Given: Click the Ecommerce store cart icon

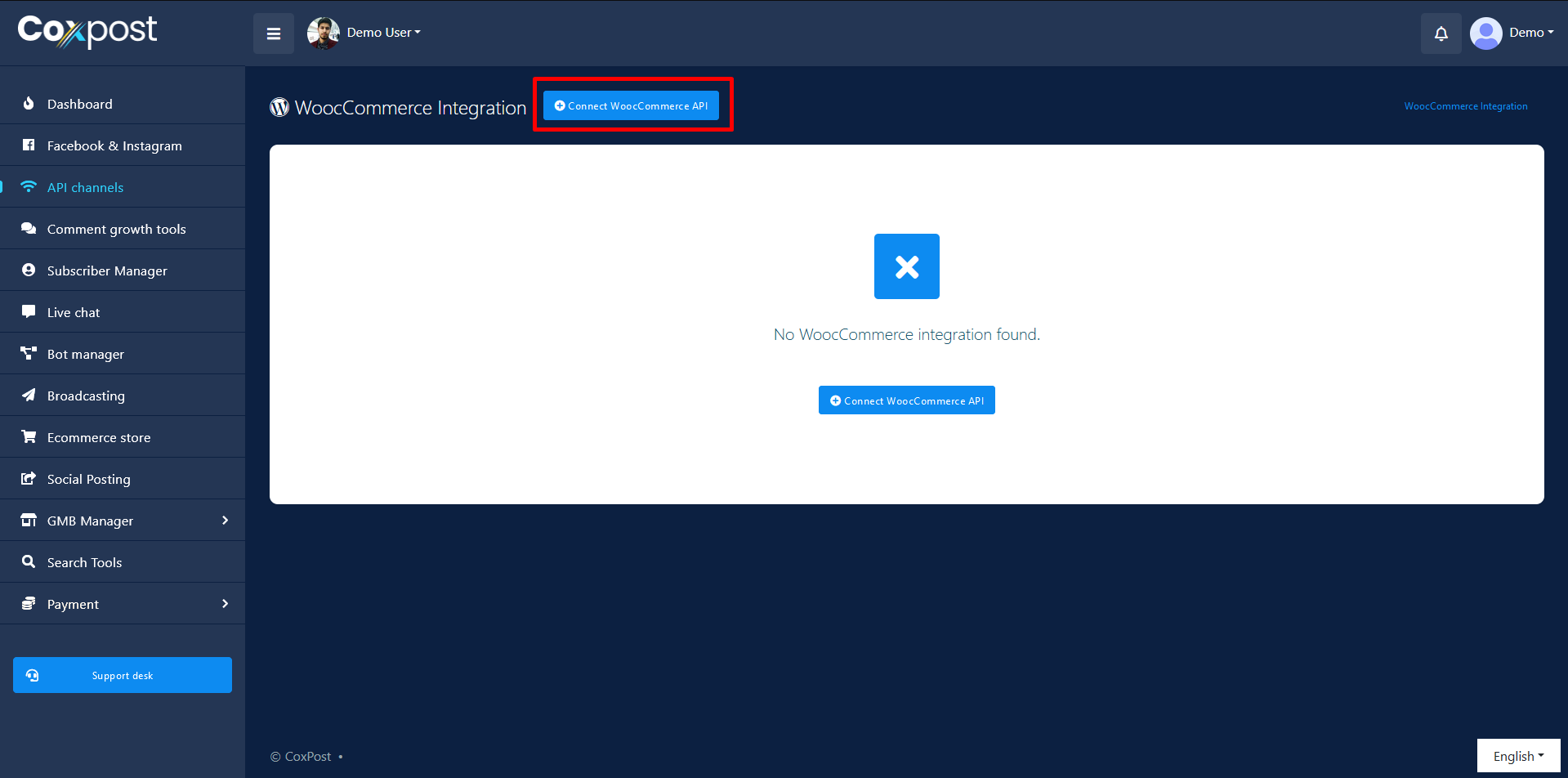Looking at the screenshot, I should pos(29,436).
